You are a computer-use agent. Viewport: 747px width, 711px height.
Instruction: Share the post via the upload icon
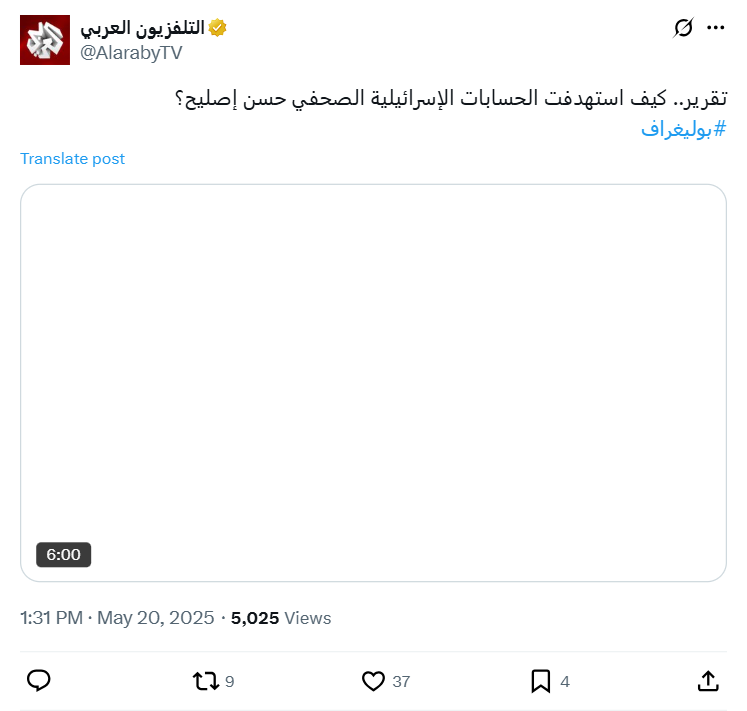point(707,681)
